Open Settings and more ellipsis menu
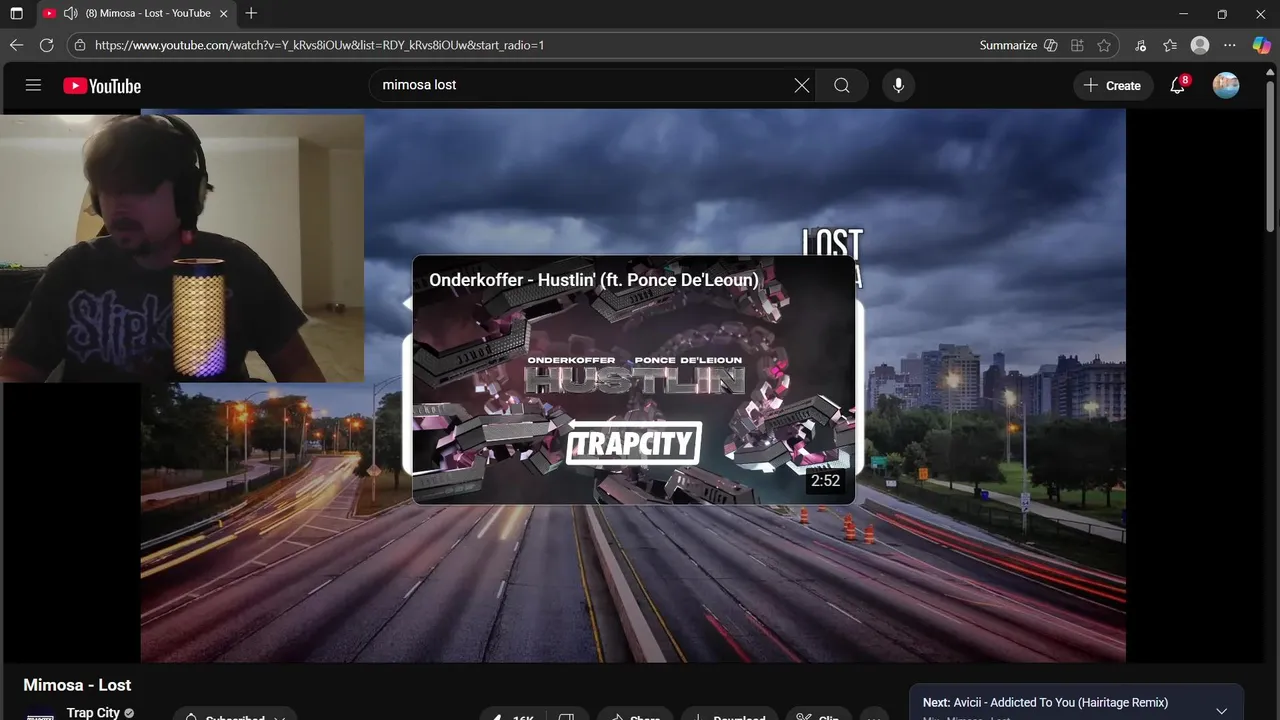The height and width of the screenshot is (720, 1280). (x=1230, y=45)
